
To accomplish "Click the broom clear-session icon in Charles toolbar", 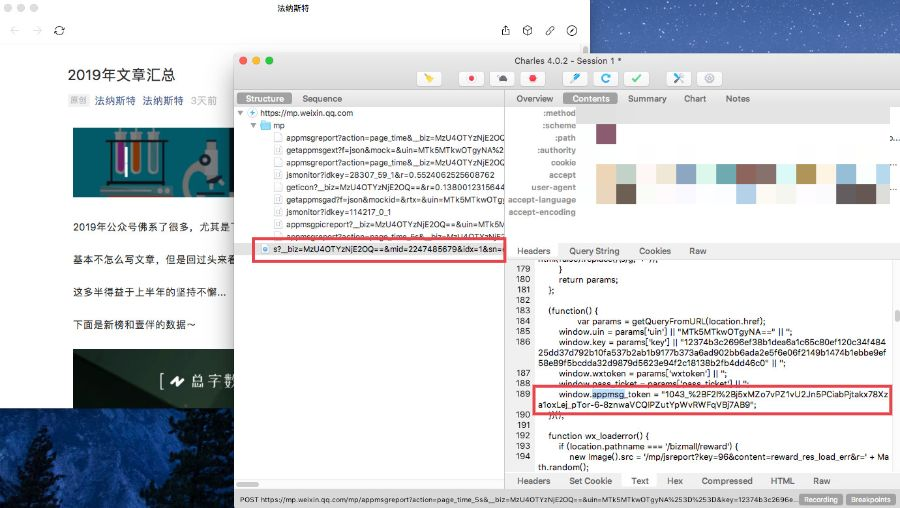I will pos(429,79).
